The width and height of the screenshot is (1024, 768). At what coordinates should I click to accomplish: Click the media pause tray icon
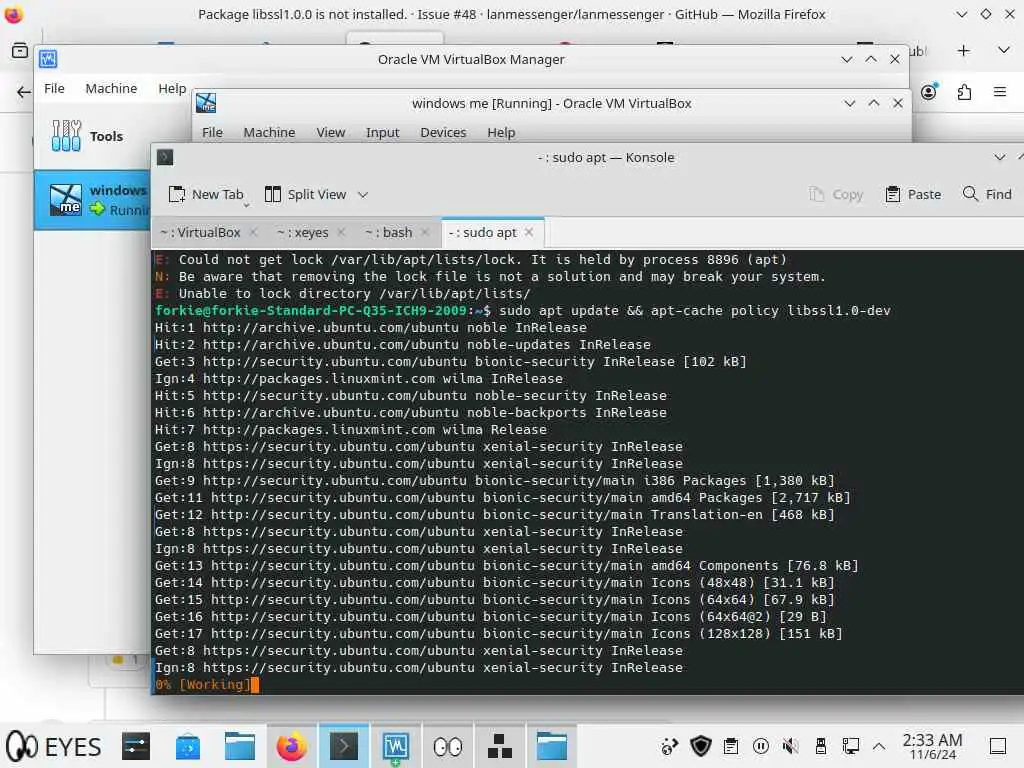pyautogui.click(x=761, y=746)
